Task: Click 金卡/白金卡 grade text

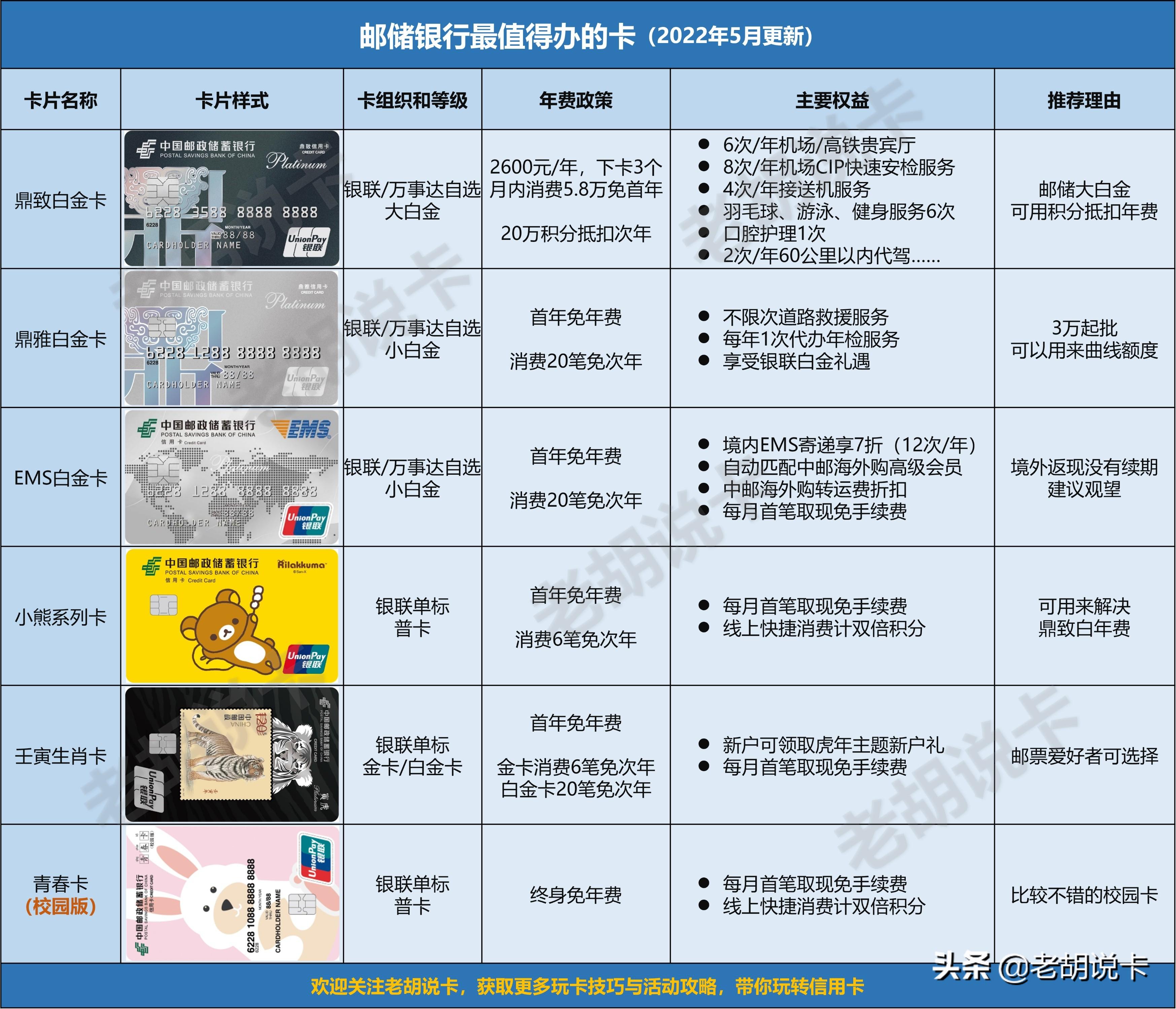Action: tap(413, 767)
